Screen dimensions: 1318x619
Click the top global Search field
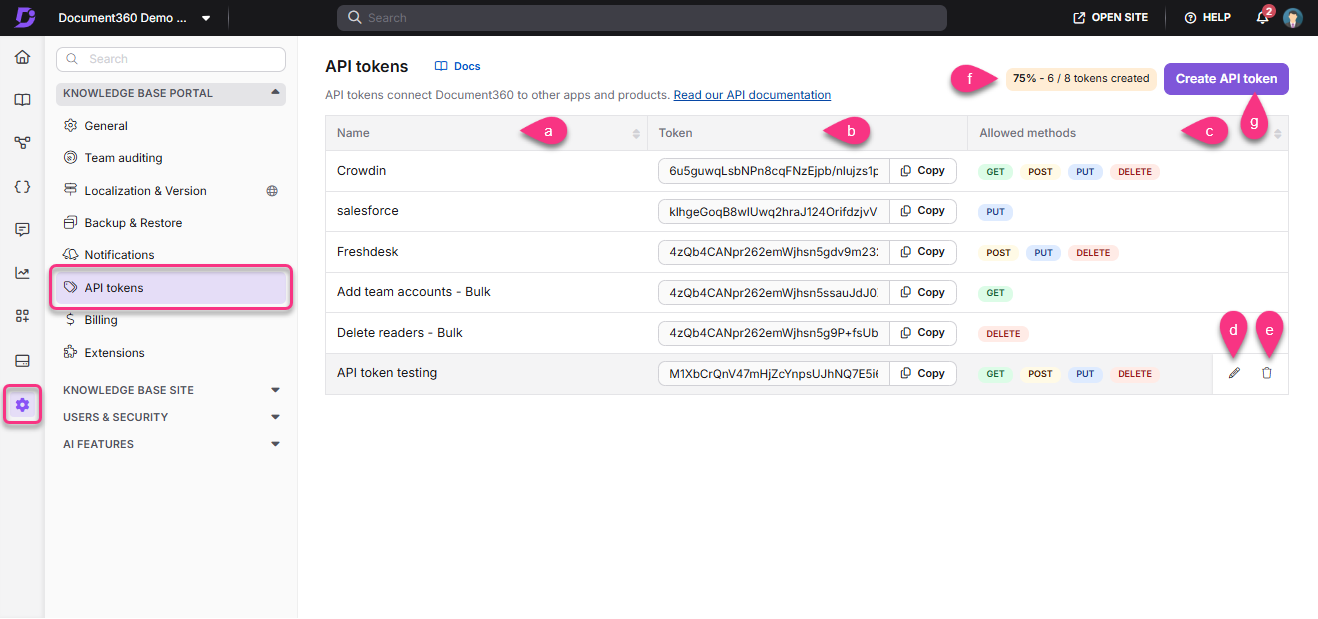pyautogui.click(x=641, y=18)
